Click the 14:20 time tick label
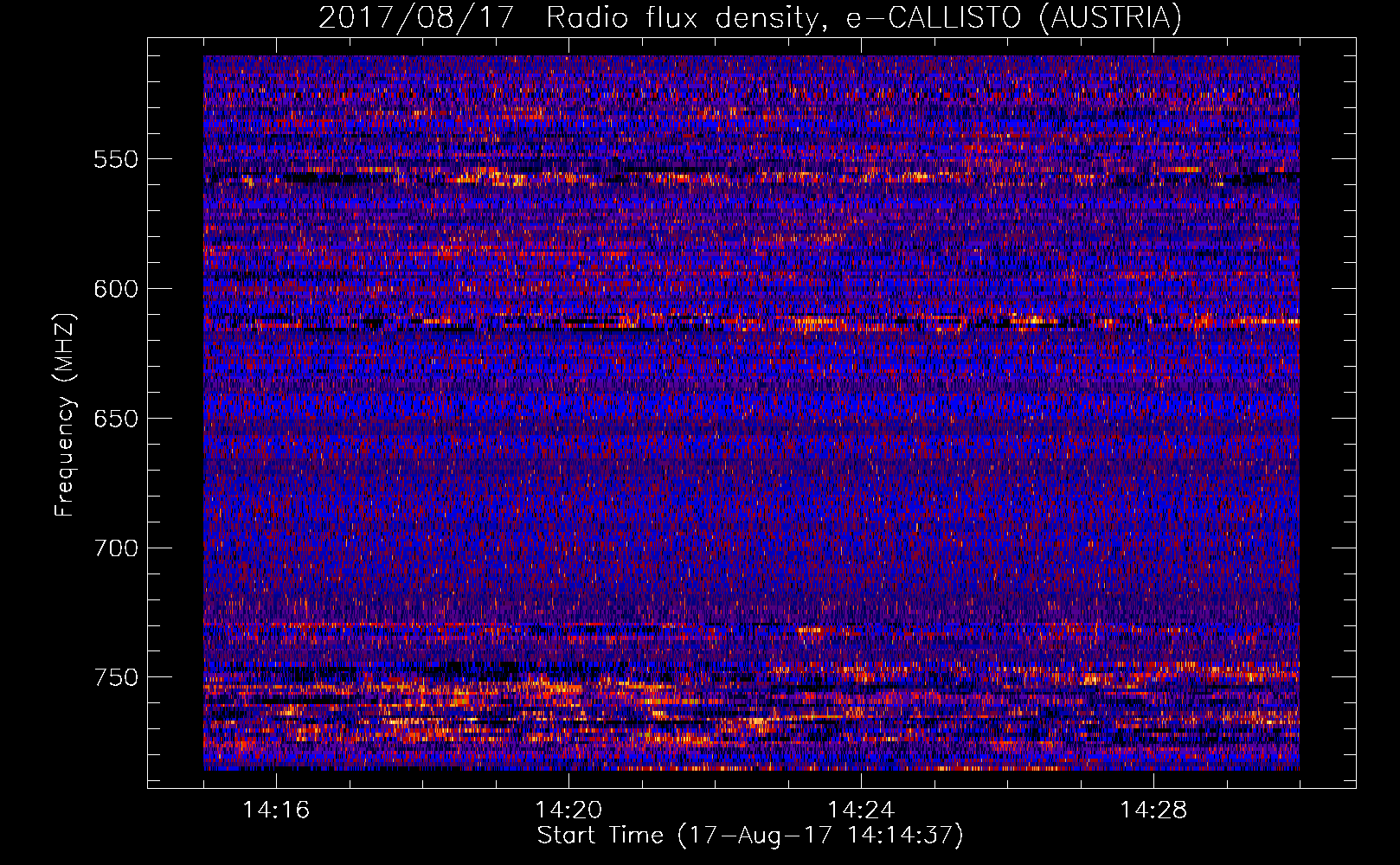 (568, 811)
